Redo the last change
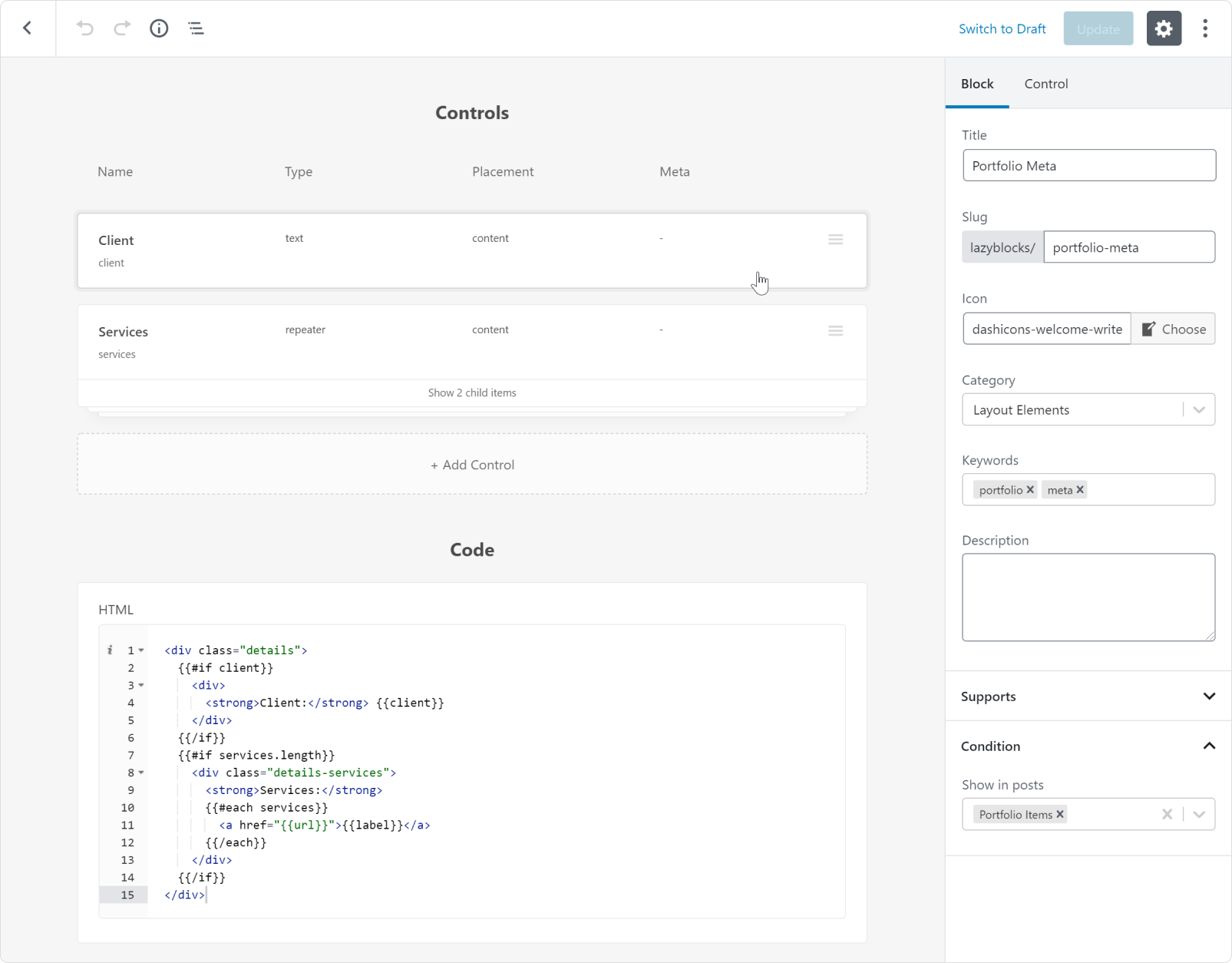 pyautogui.click(x=121, y=28)
